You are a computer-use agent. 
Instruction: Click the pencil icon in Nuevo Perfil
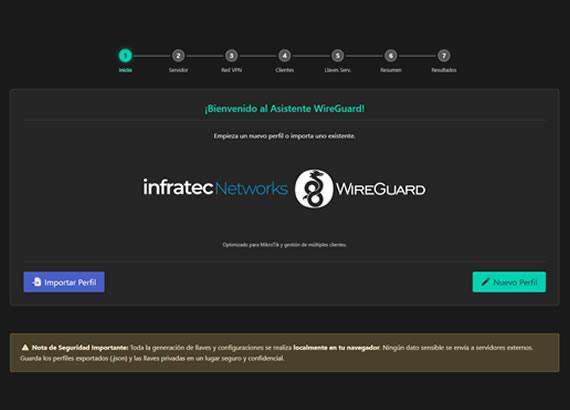(x=485, y=282)
